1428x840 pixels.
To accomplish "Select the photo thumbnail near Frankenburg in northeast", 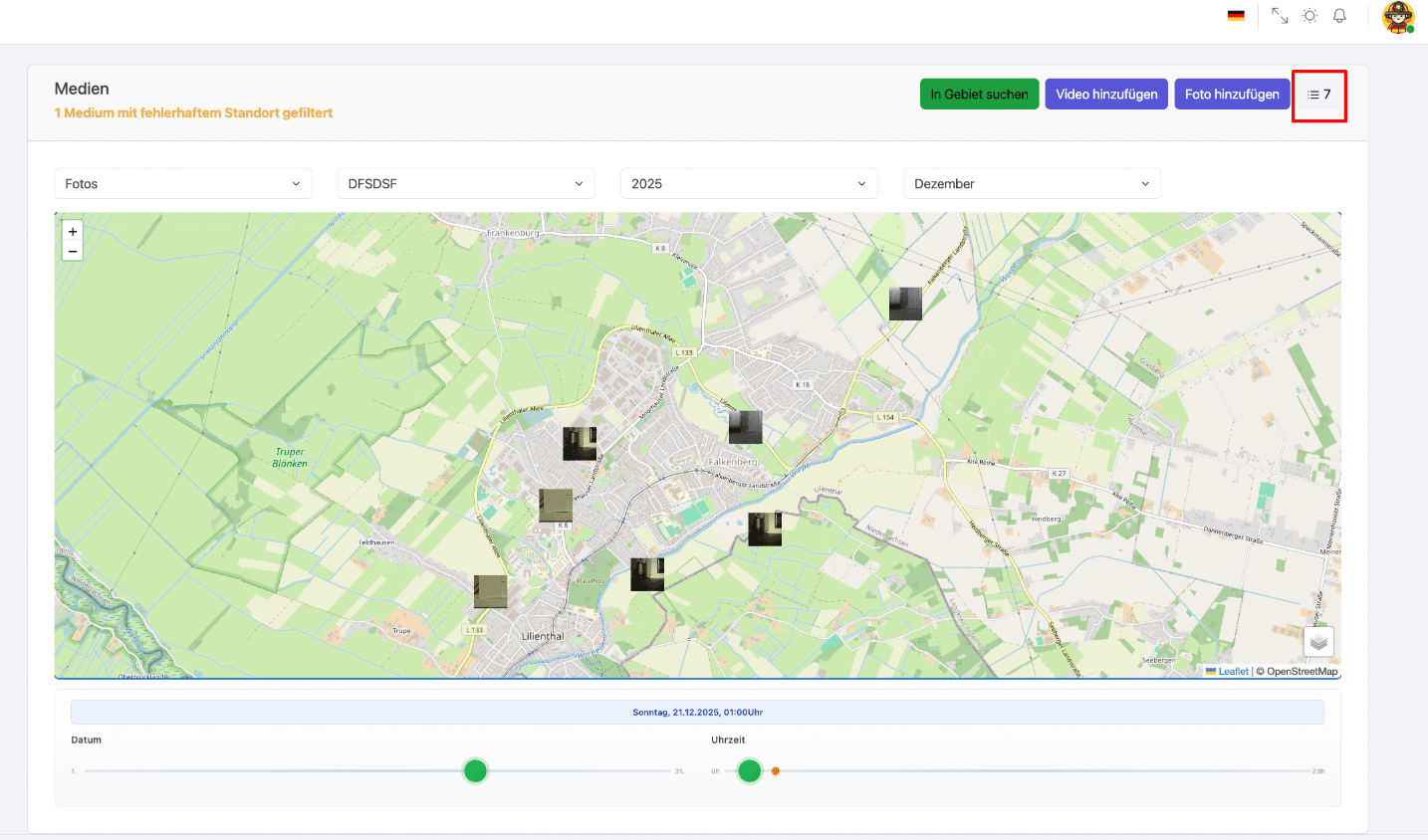I will 905,304.
